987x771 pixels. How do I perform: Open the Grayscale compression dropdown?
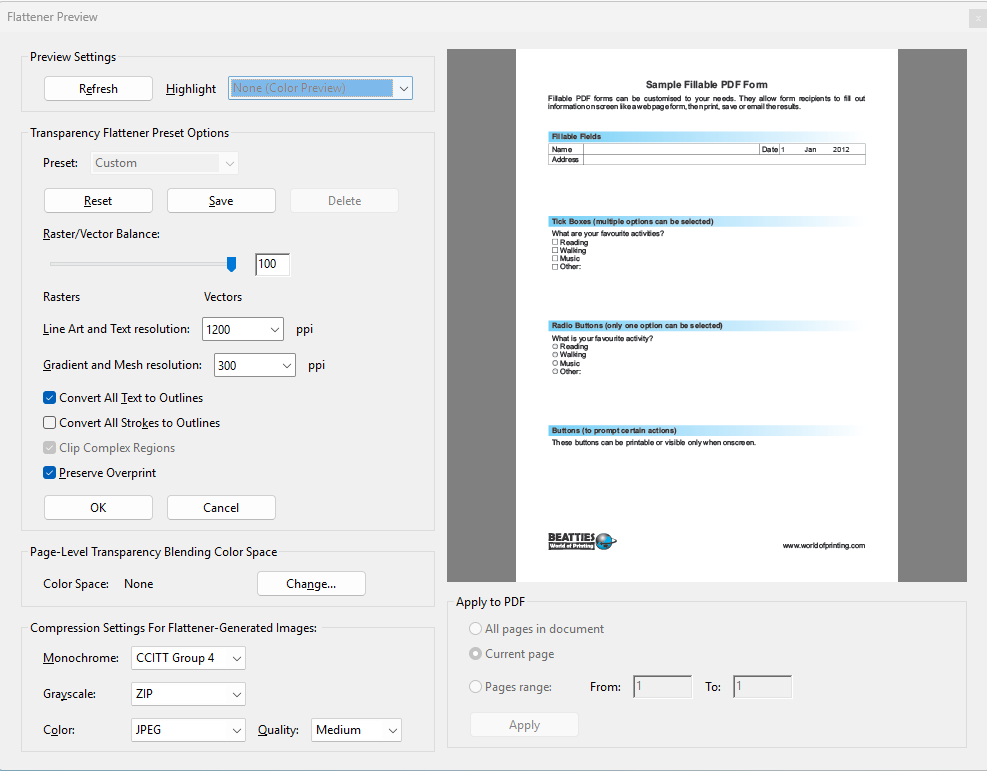[x=188, y=693]
